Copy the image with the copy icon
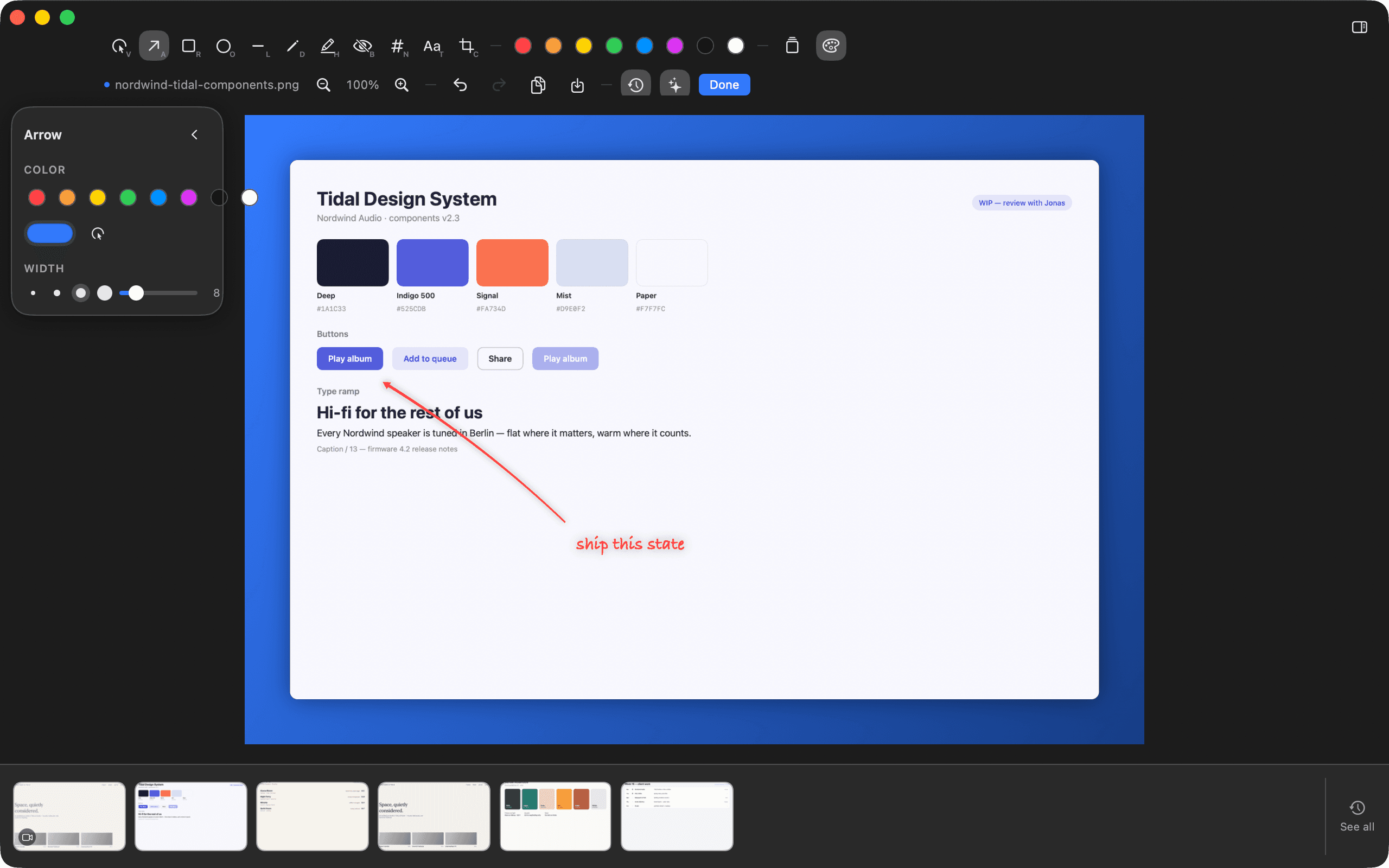 tap(538, 85)
